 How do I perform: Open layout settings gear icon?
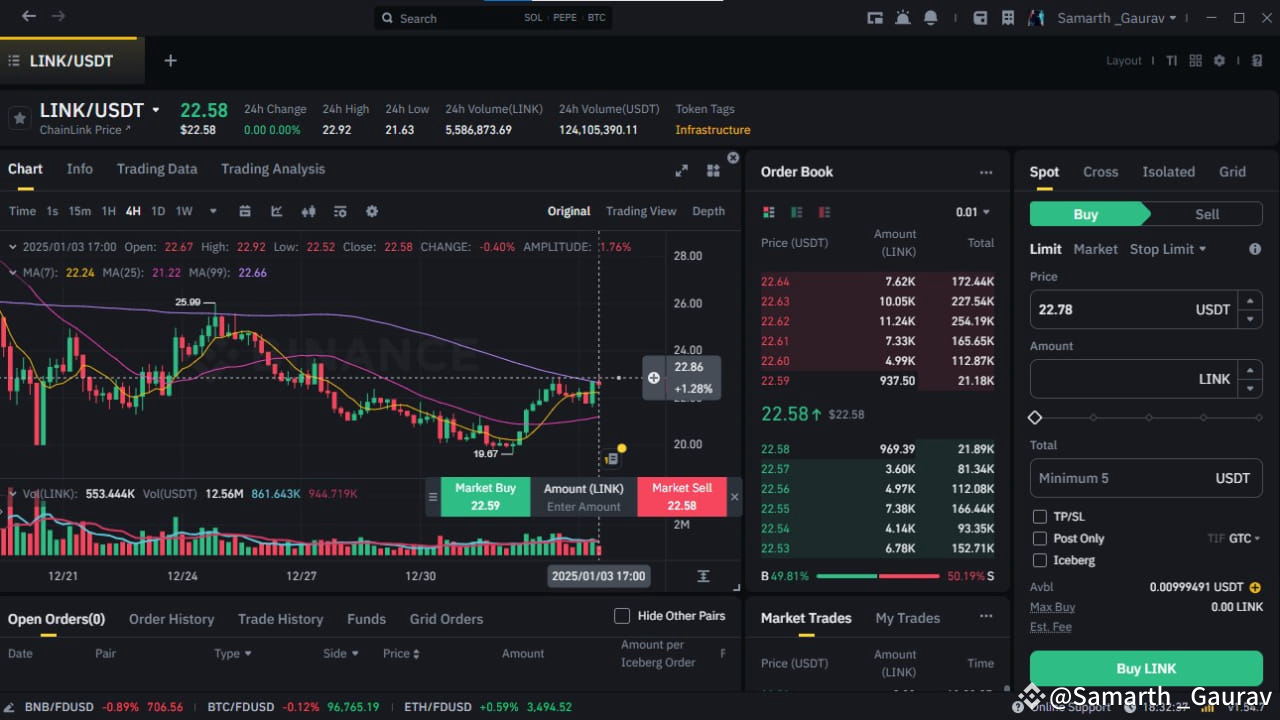click(1219, 61)
